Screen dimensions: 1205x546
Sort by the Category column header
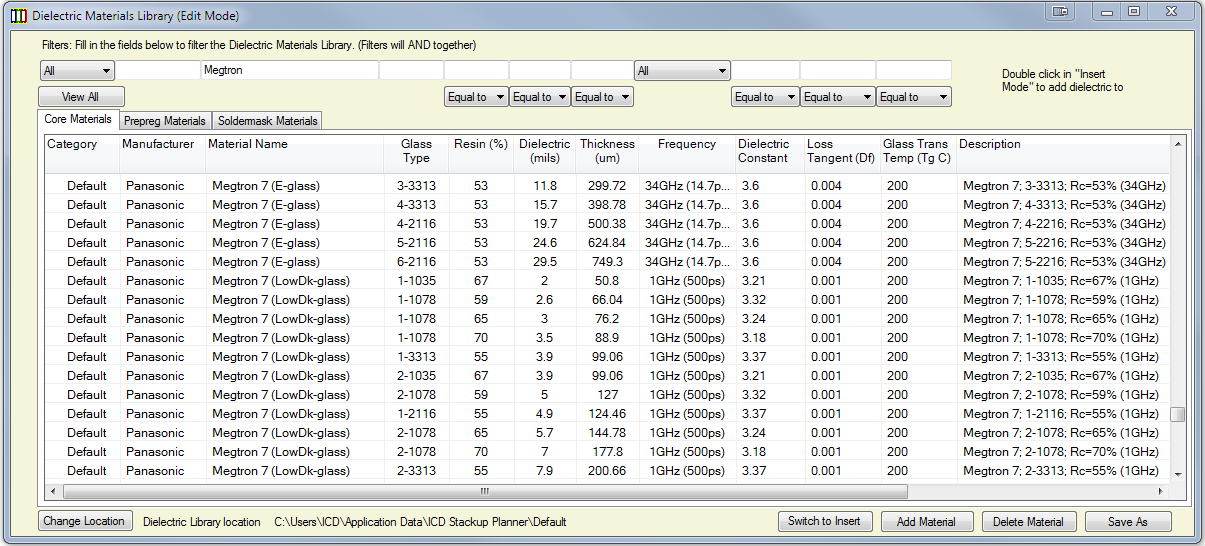tap(81, 153)
